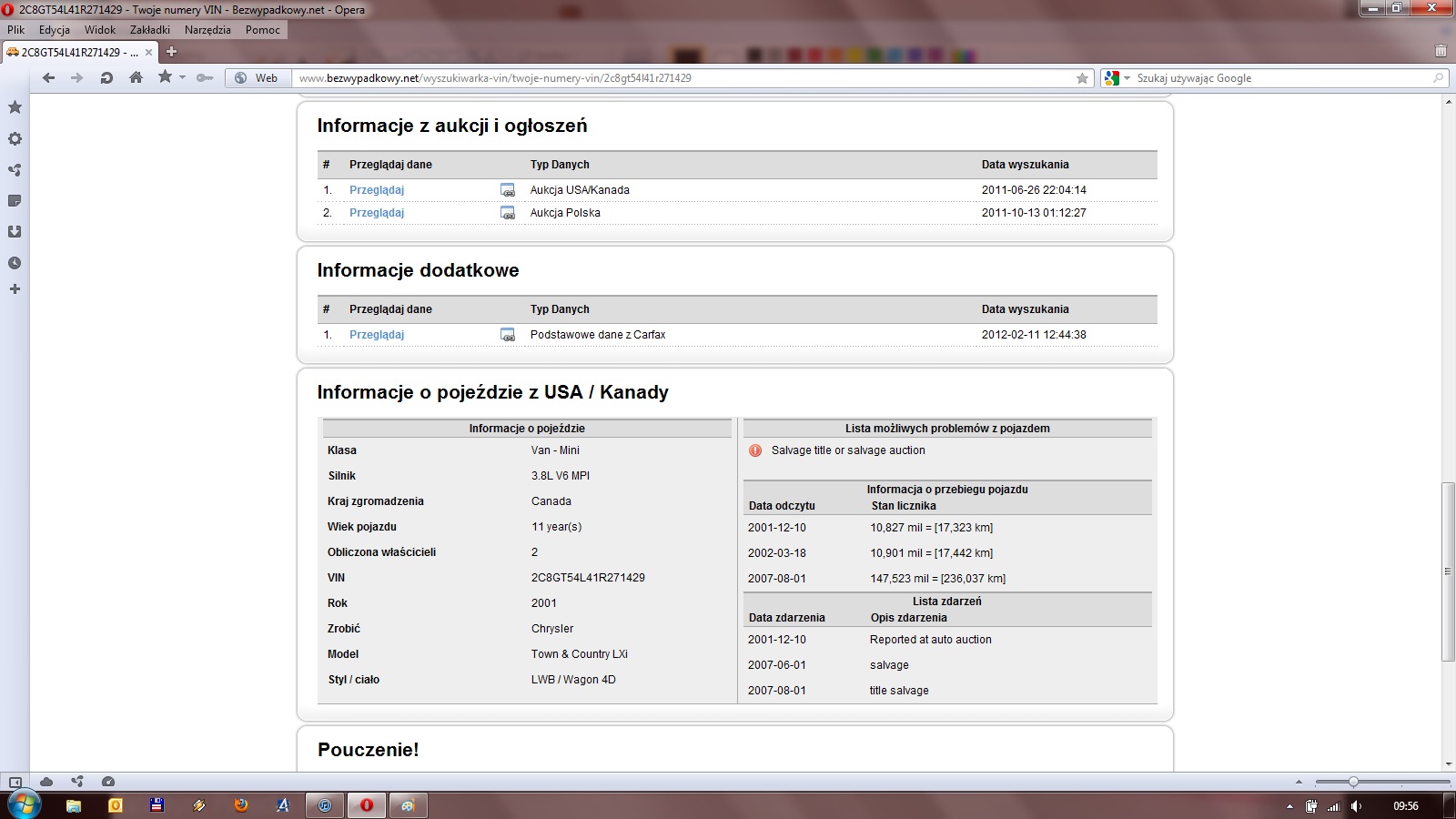The width and height of the screenshot is (1456, 819).
Task: Click icon beside Podstawowe dane z Carfax
Action: (x=508, y=335)
